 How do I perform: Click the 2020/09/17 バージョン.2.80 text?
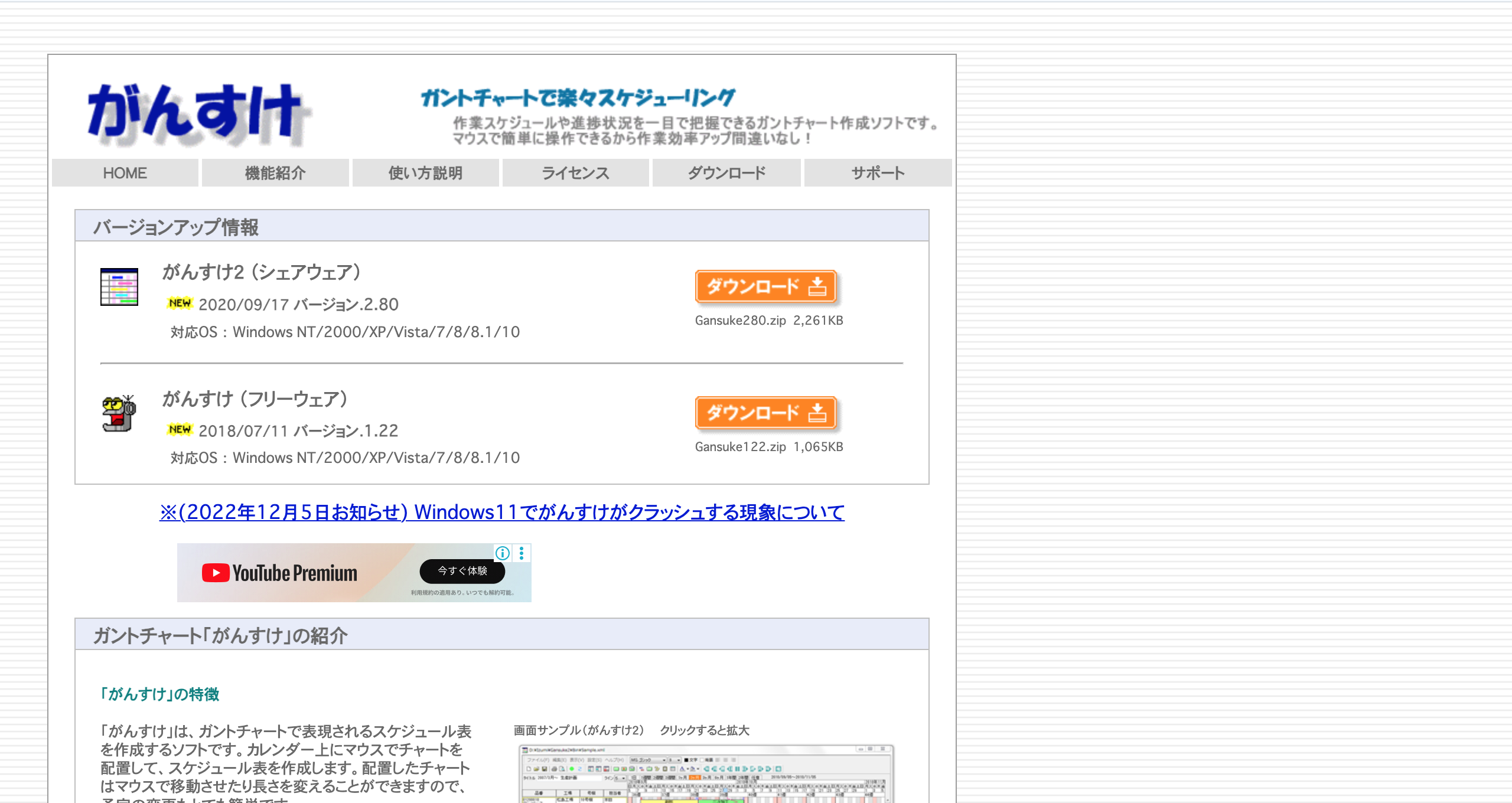(x=298, y=305)
